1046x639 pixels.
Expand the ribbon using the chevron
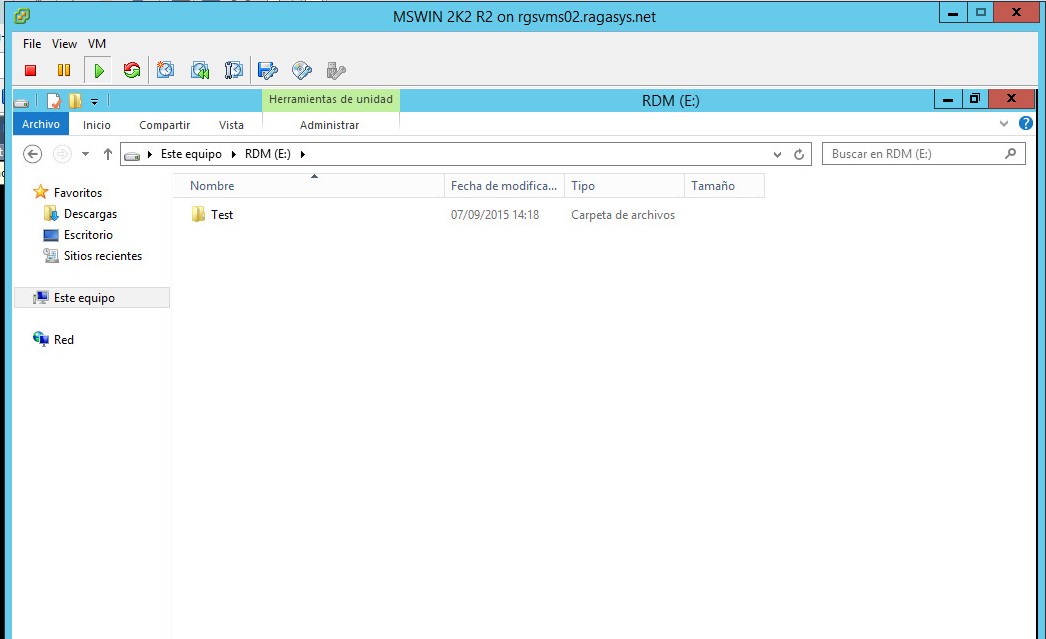pyautogui.click(x=1004, y=124)
